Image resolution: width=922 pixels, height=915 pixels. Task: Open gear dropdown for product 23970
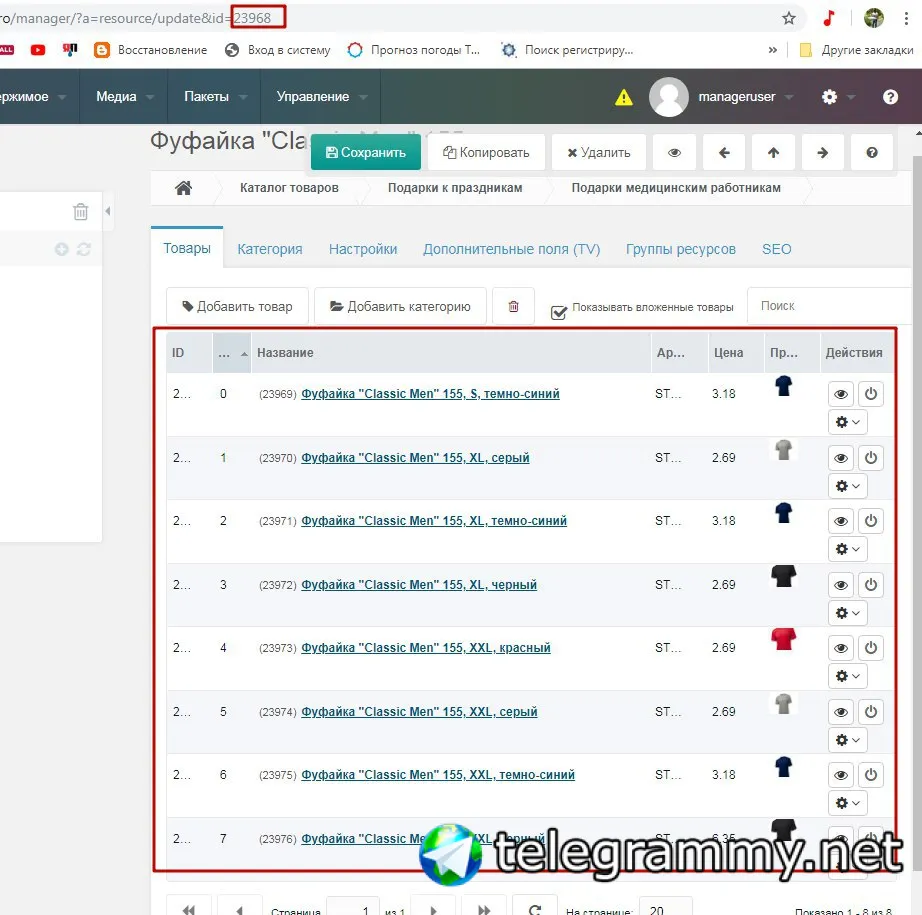tap(847, 486)
